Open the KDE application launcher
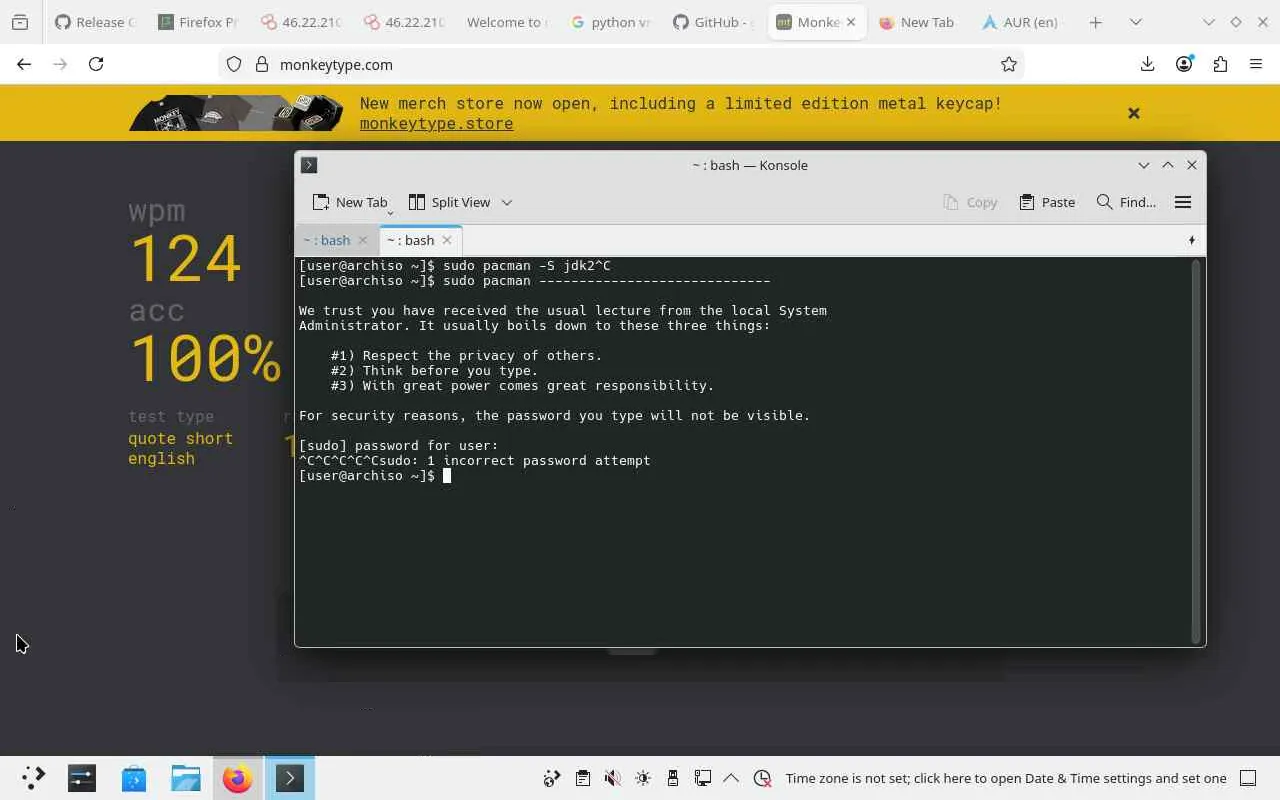The height and width of the screenshot is (800, 1280). pos(33,778)
